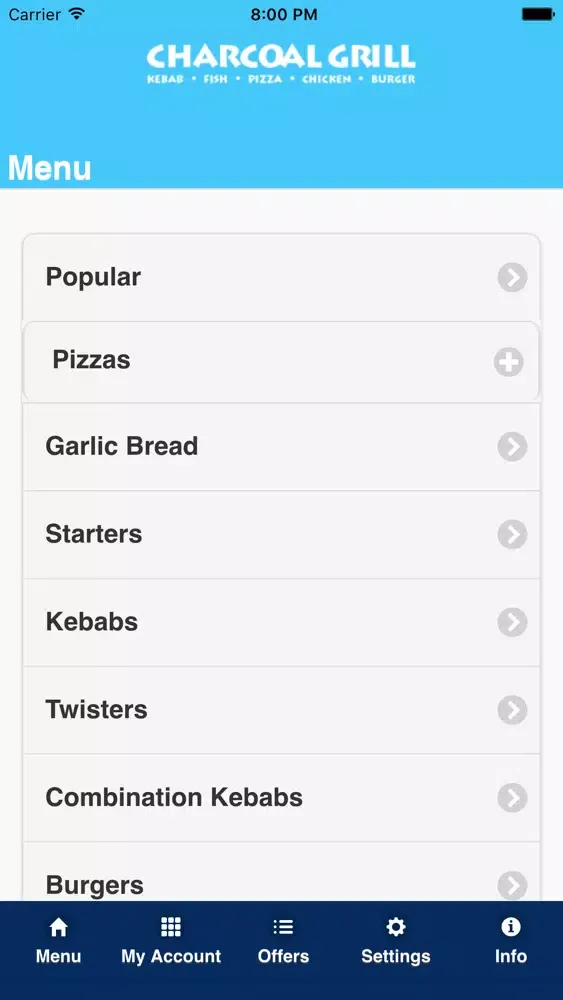Tap the Menu home icon
The image size is (563, 1000).
[58, 927]
